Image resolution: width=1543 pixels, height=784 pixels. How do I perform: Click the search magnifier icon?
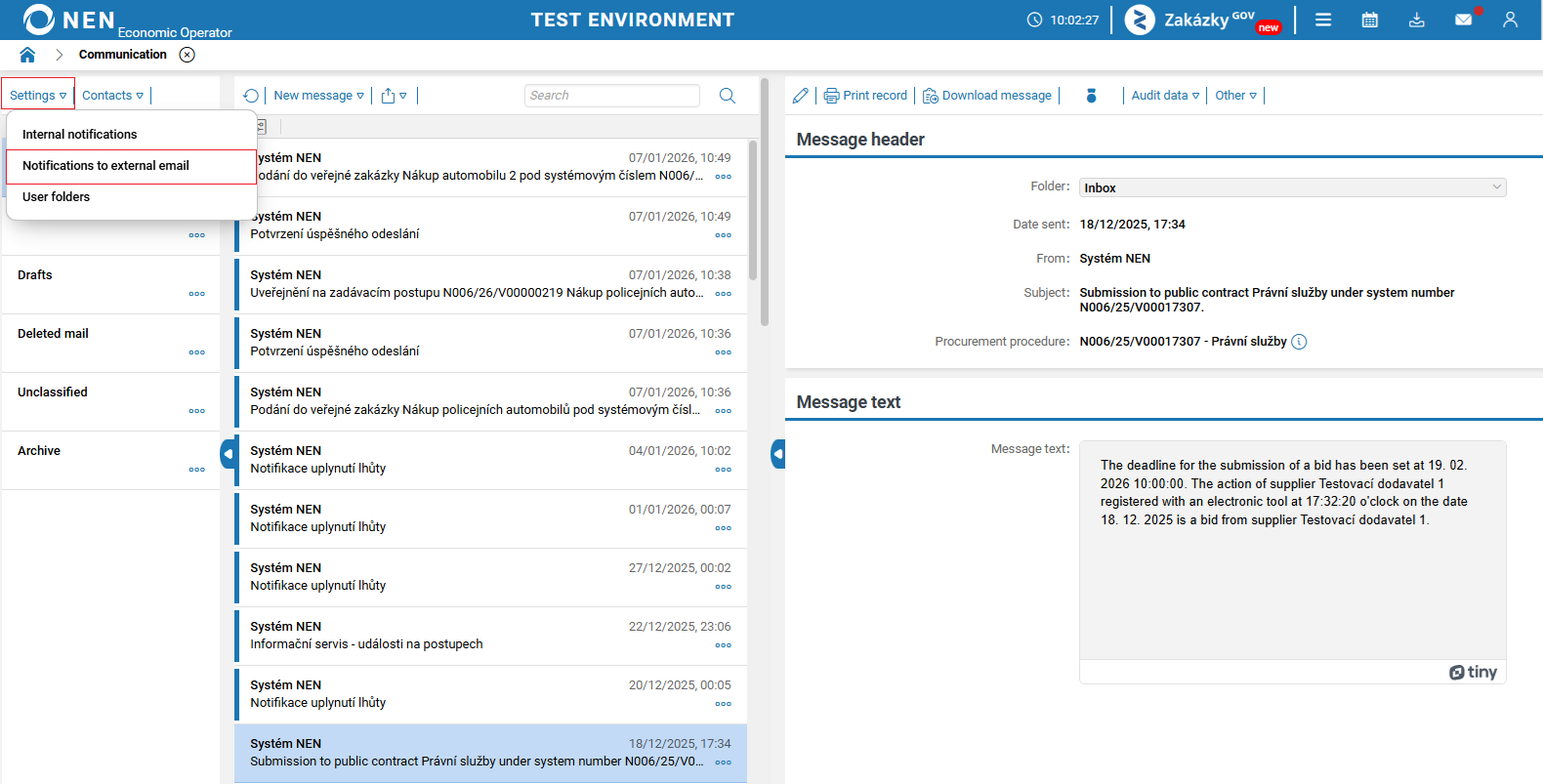[x=728, y=95]
